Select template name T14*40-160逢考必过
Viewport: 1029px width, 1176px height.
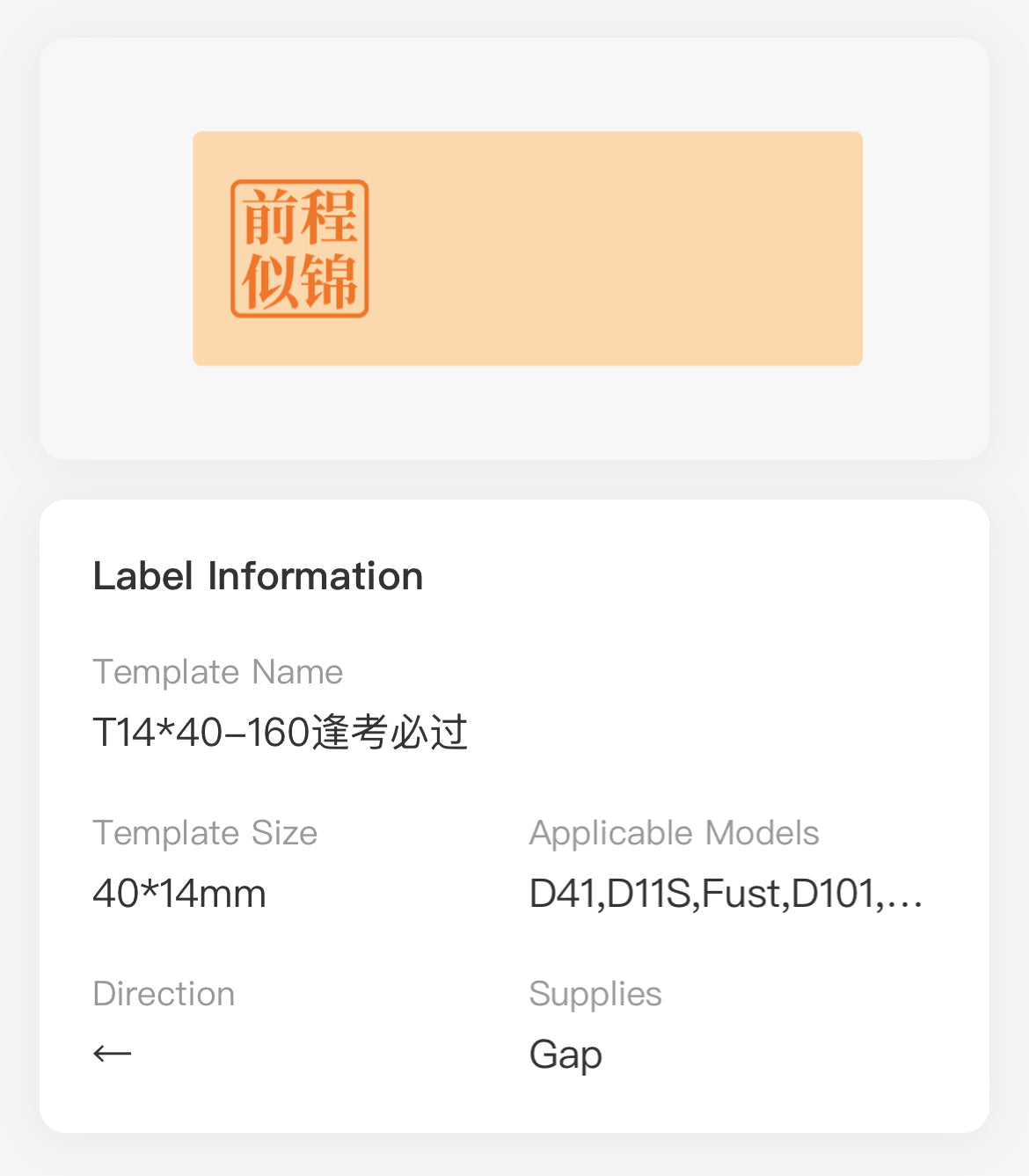tap(280, 733)
